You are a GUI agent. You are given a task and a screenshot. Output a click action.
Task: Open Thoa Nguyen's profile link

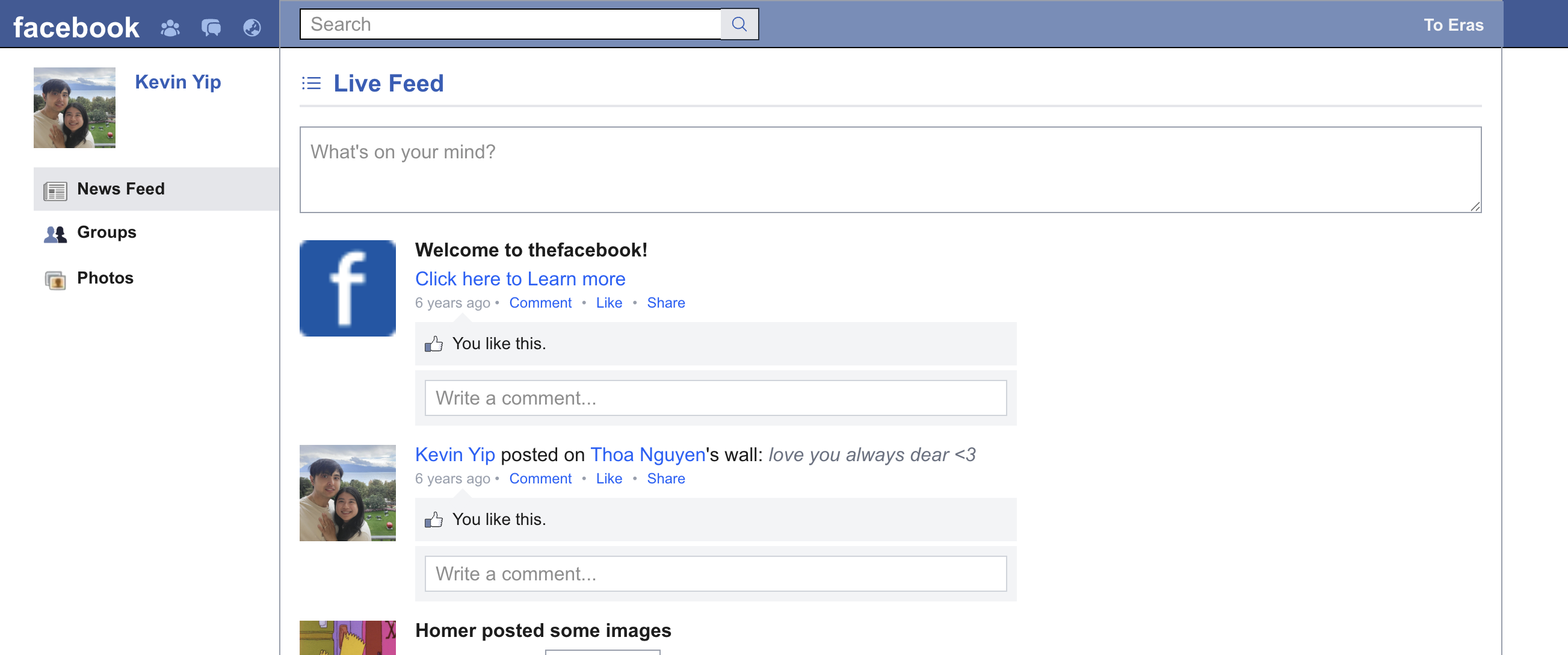[647, 455]
